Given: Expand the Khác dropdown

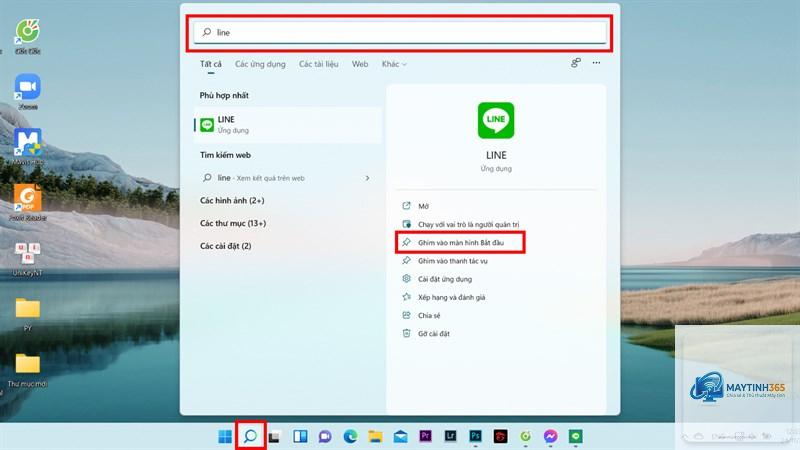Looking at the screenshot, I should (x=394, y=64).
